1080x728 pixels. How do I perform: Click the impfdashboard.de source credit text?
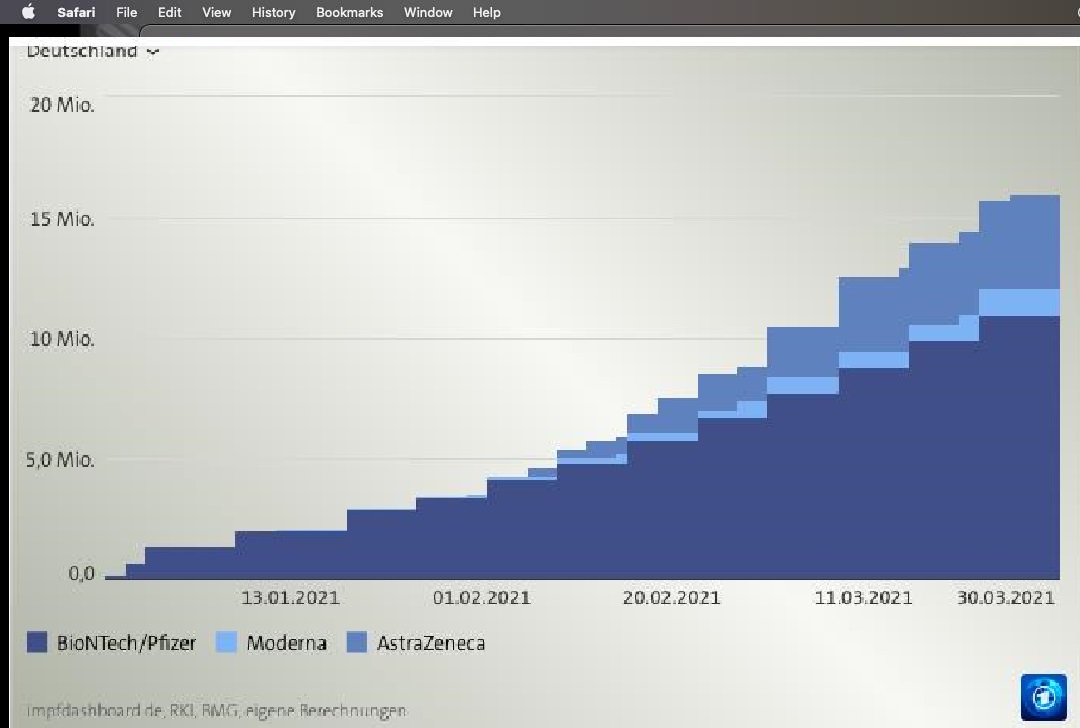pos(216,710)
